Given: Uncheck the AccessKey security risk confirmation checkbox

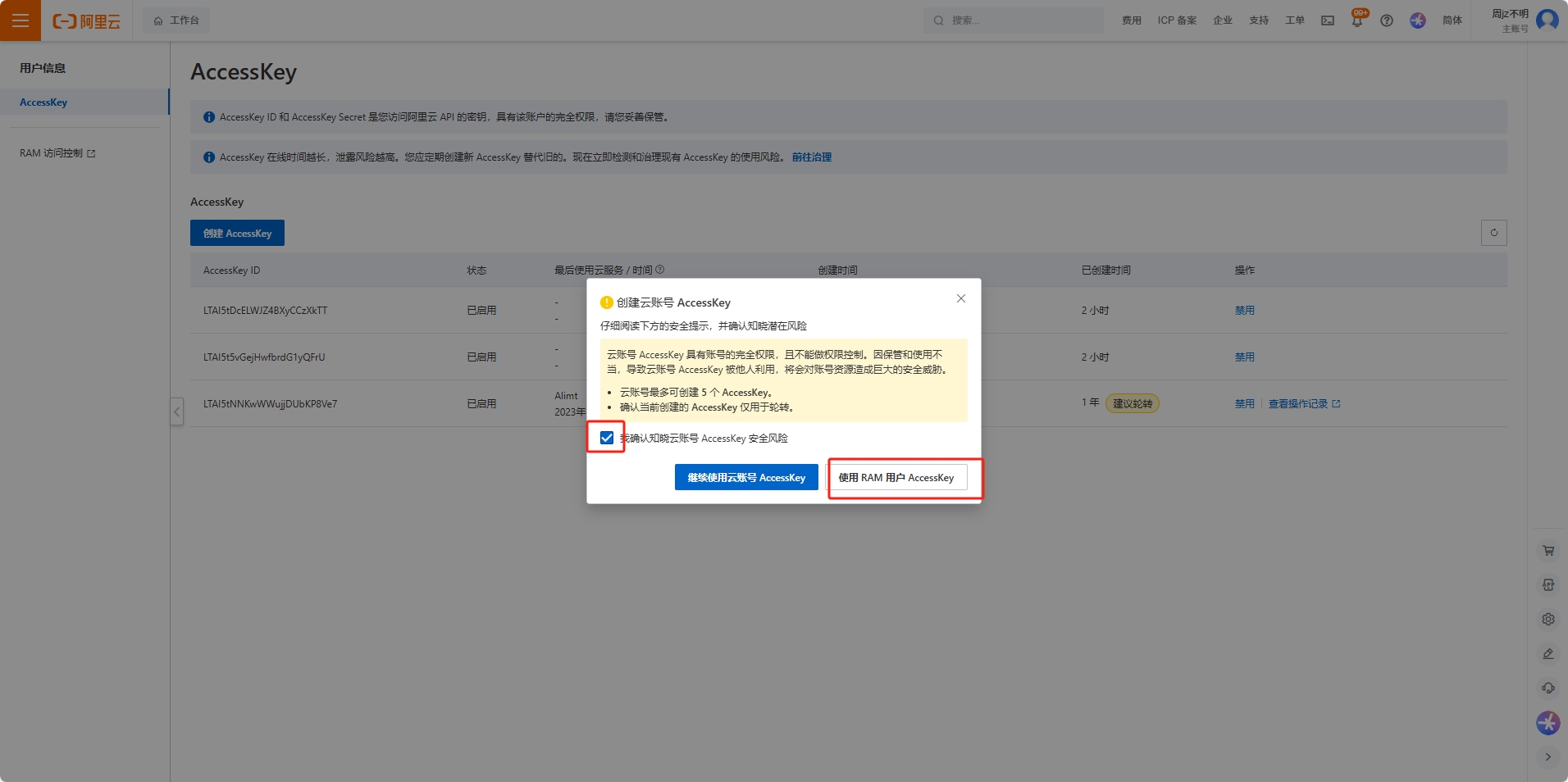Looking at the screenshot, I should pos(607,438).
